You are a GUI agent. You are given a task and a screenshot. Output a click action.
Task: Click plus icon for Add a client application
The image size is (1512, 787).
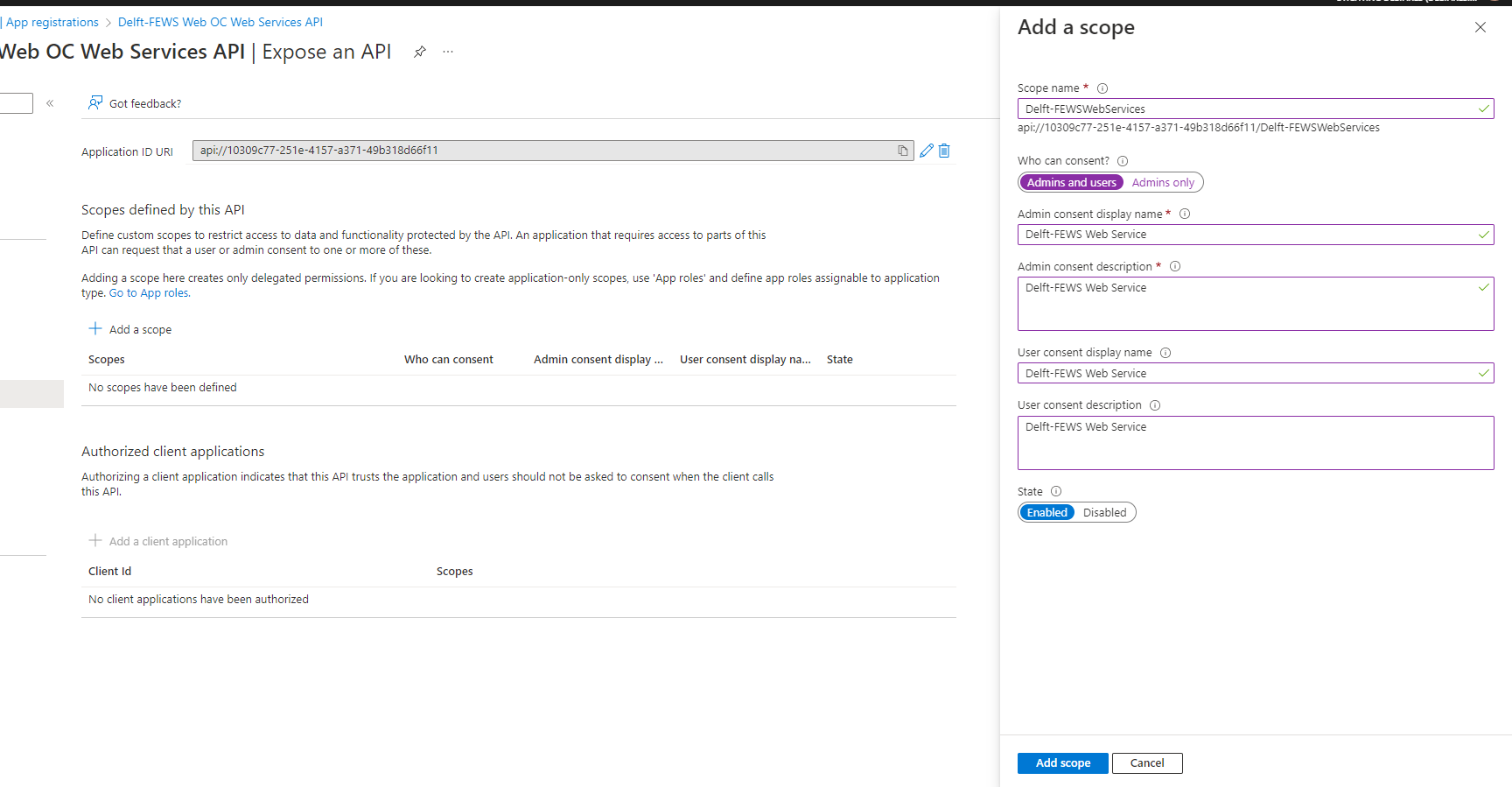95,540
